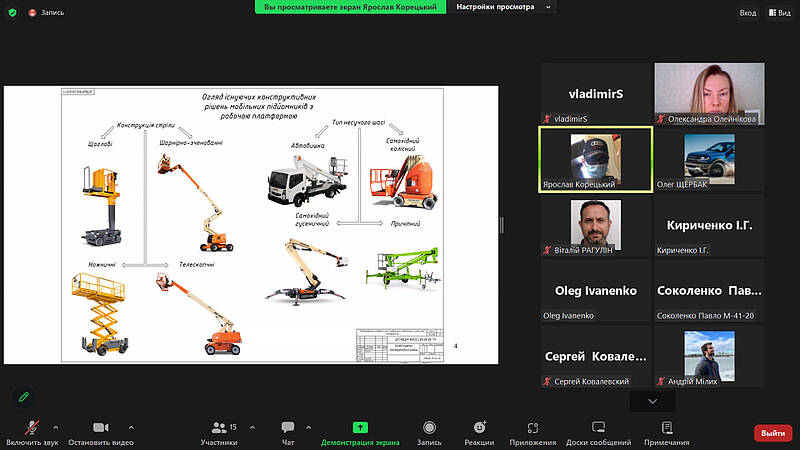This screenshot has height=450, width=800.
Task: Open the Чат chat panel
Action: pos(288,433)
